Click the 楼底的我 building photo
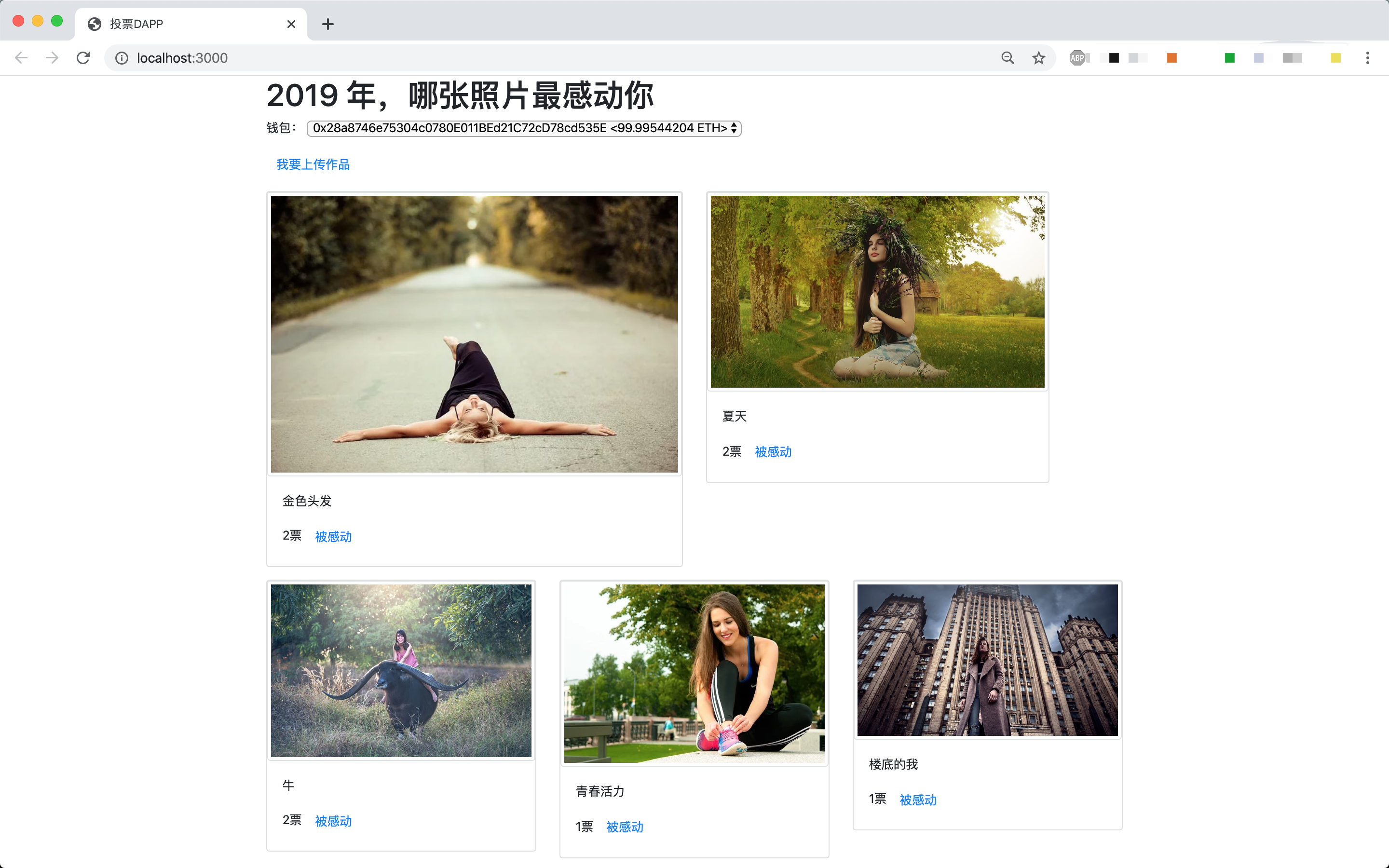 987,660
